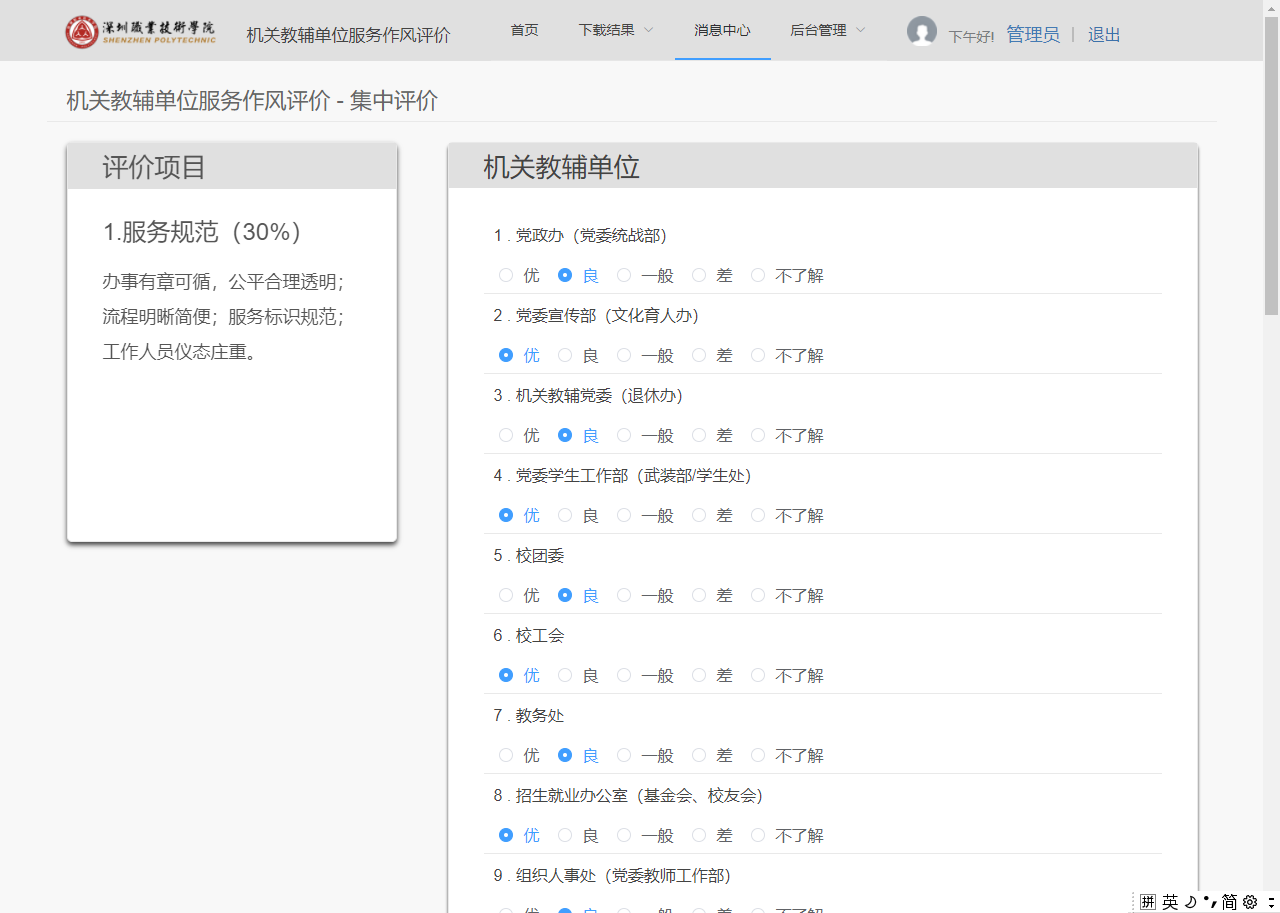
Task: Click the 退出 logout link
Action: tap(1104, 35)
